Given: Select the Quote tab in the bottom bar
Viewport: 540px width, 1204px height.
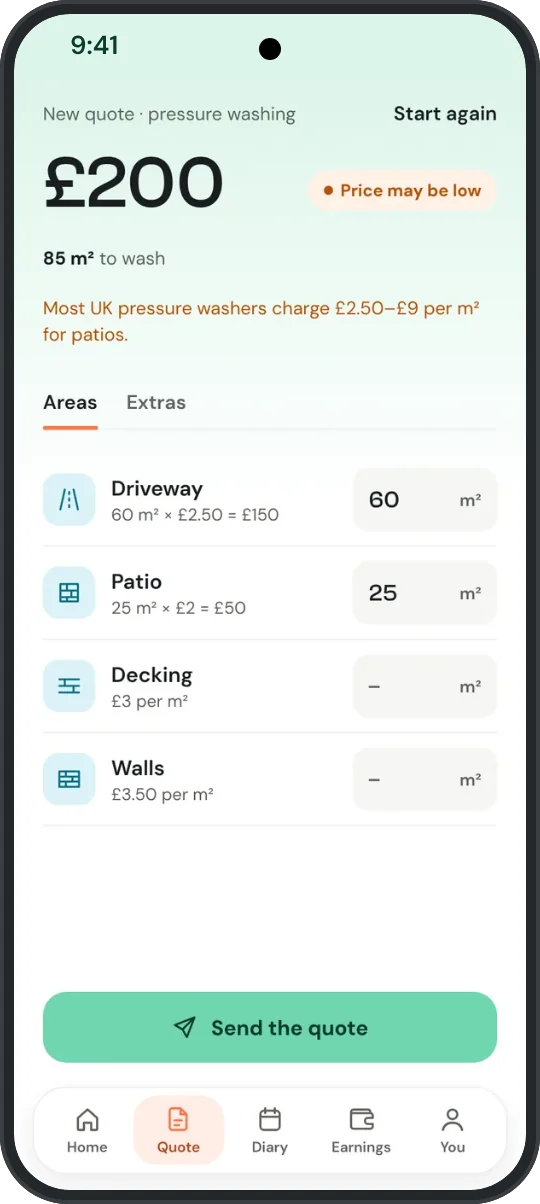Looking at the screenshot, I should [x=178, y=1130].
